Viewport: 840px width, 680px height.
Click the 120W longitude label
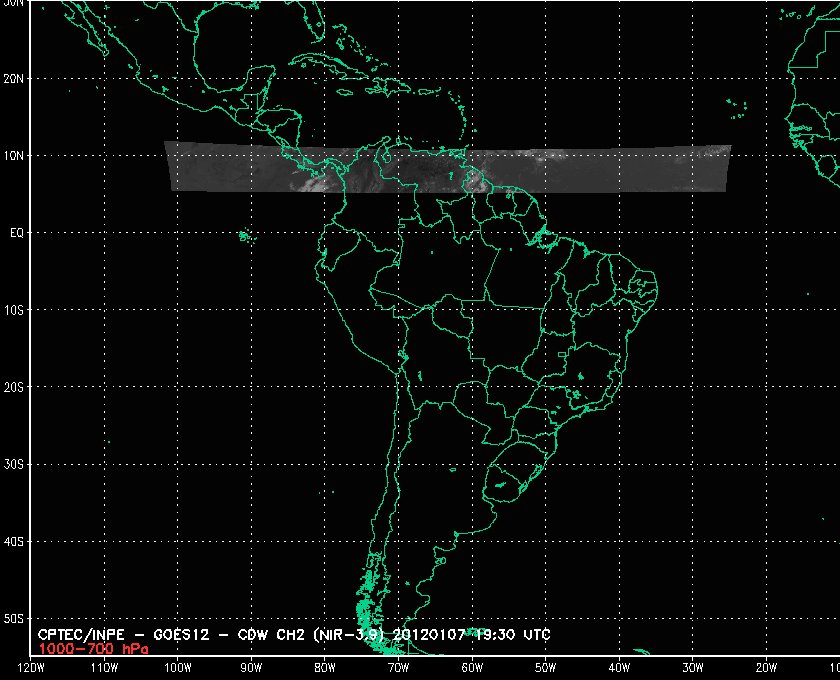click(x=31, y=668)
